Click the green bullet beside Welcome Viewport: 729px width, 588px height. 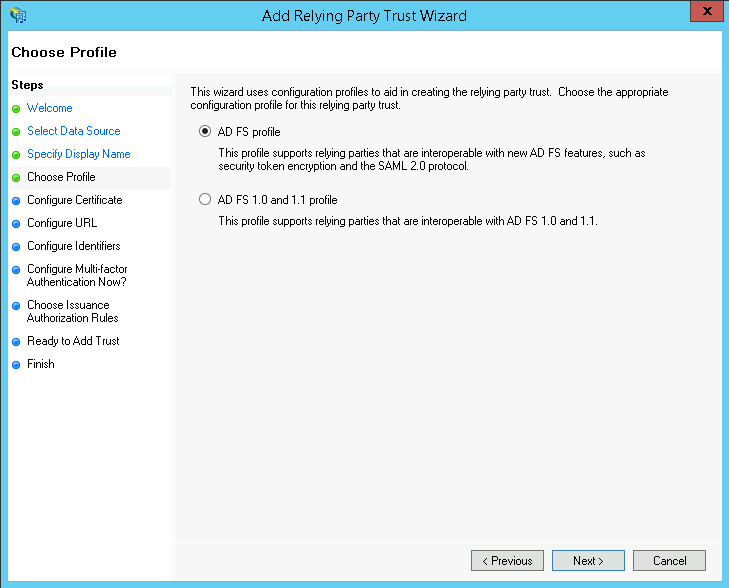[x=16, y=109]
